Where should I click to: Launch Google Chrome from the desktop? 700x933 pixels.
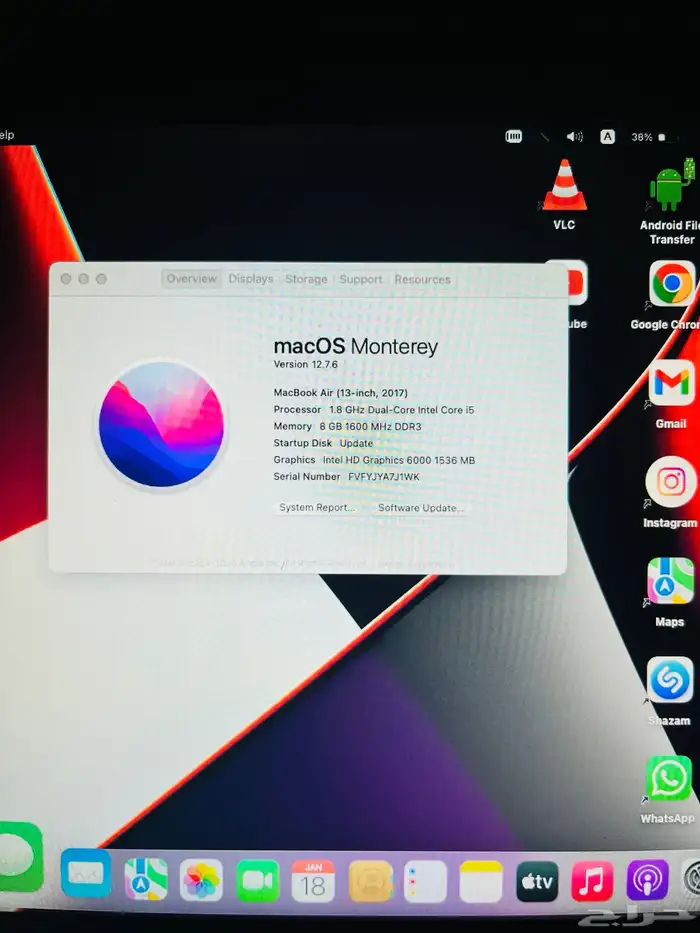tap(672, 285)
